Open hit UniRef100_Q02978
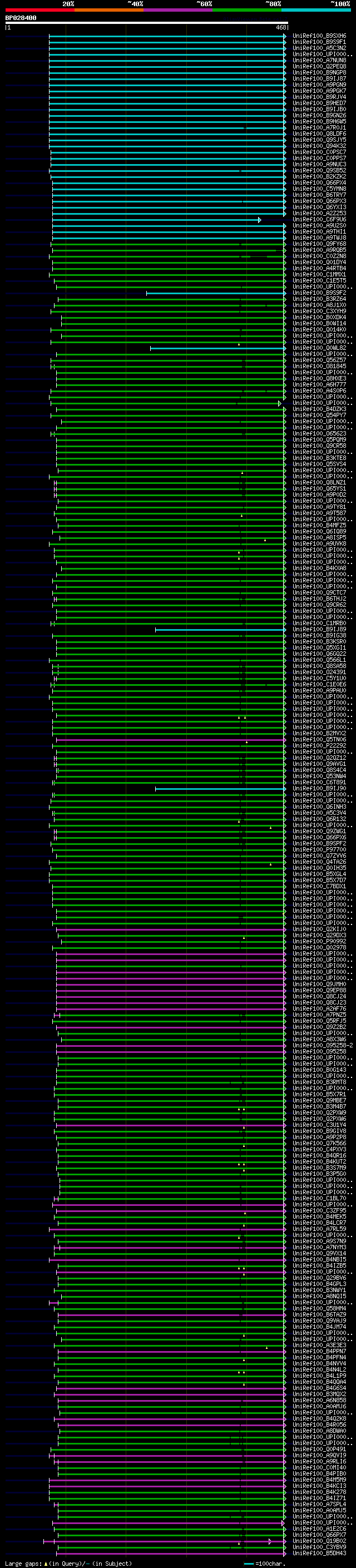The height and width of the screenshot is (1568, 356). 319,947
